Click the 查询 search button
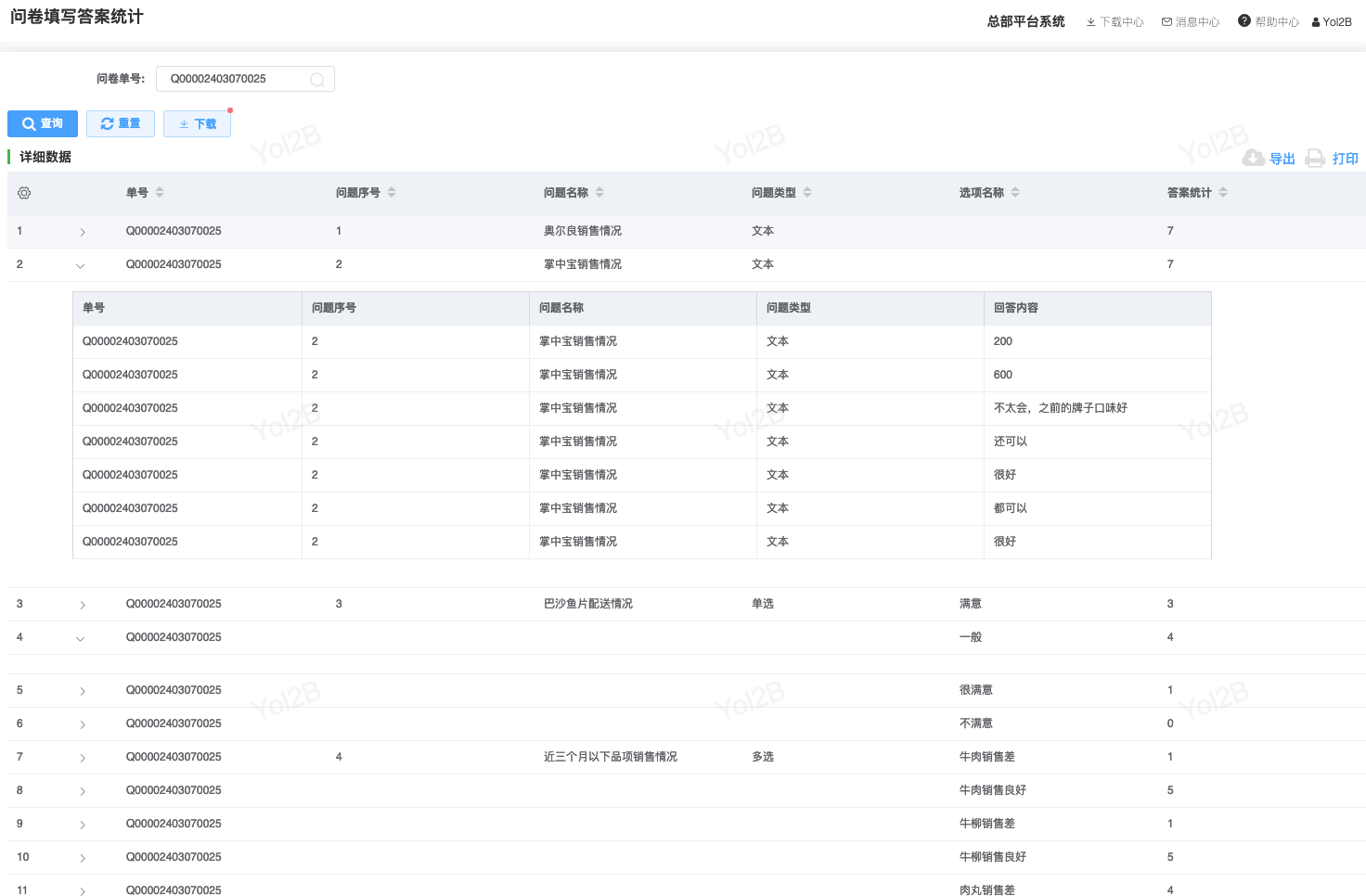Screen dimensions: 1366x896 tap(43, 123)
